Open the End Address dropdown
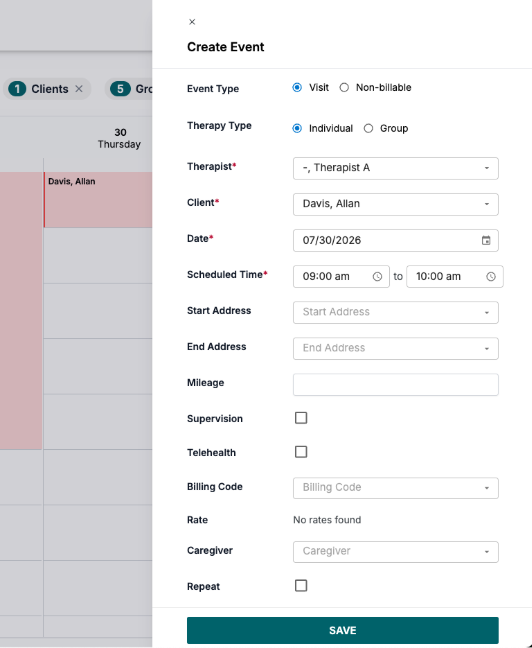The image size is (532, 648). 396,348
